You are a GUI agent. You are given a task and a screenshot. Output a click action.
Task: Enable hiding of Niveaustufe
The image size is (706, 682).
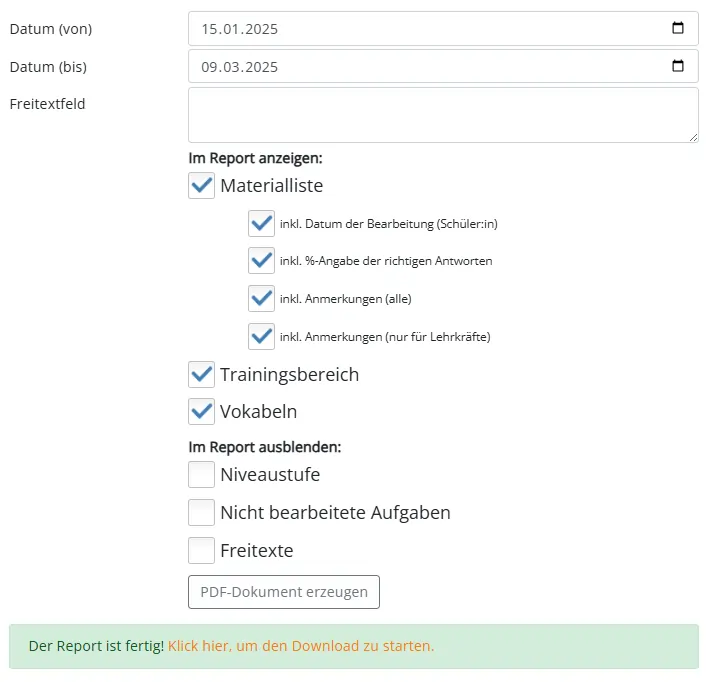[x=202, y=475]
